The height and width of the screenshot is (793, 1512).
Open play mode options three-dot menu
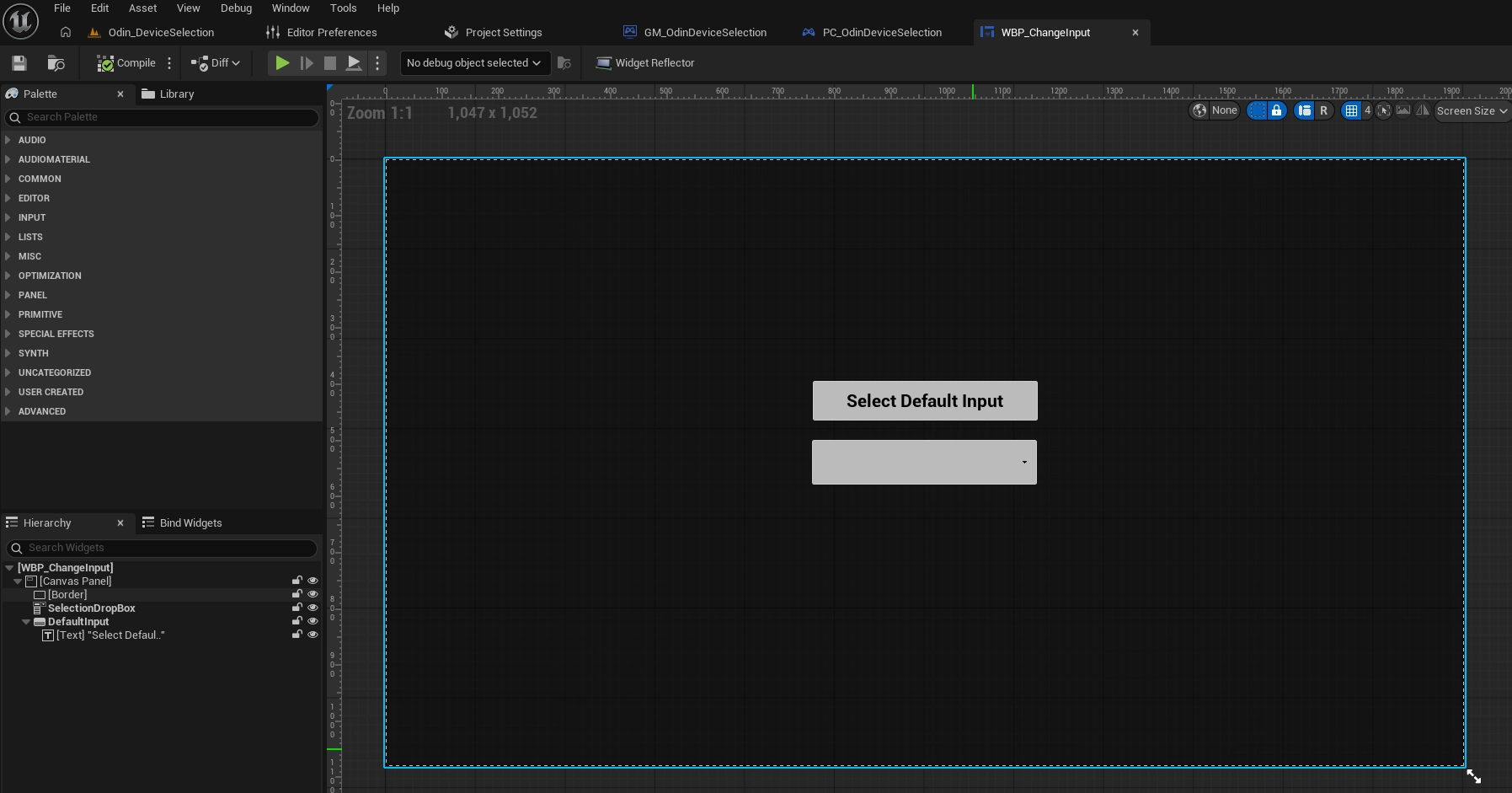click(x=377, y=63)
